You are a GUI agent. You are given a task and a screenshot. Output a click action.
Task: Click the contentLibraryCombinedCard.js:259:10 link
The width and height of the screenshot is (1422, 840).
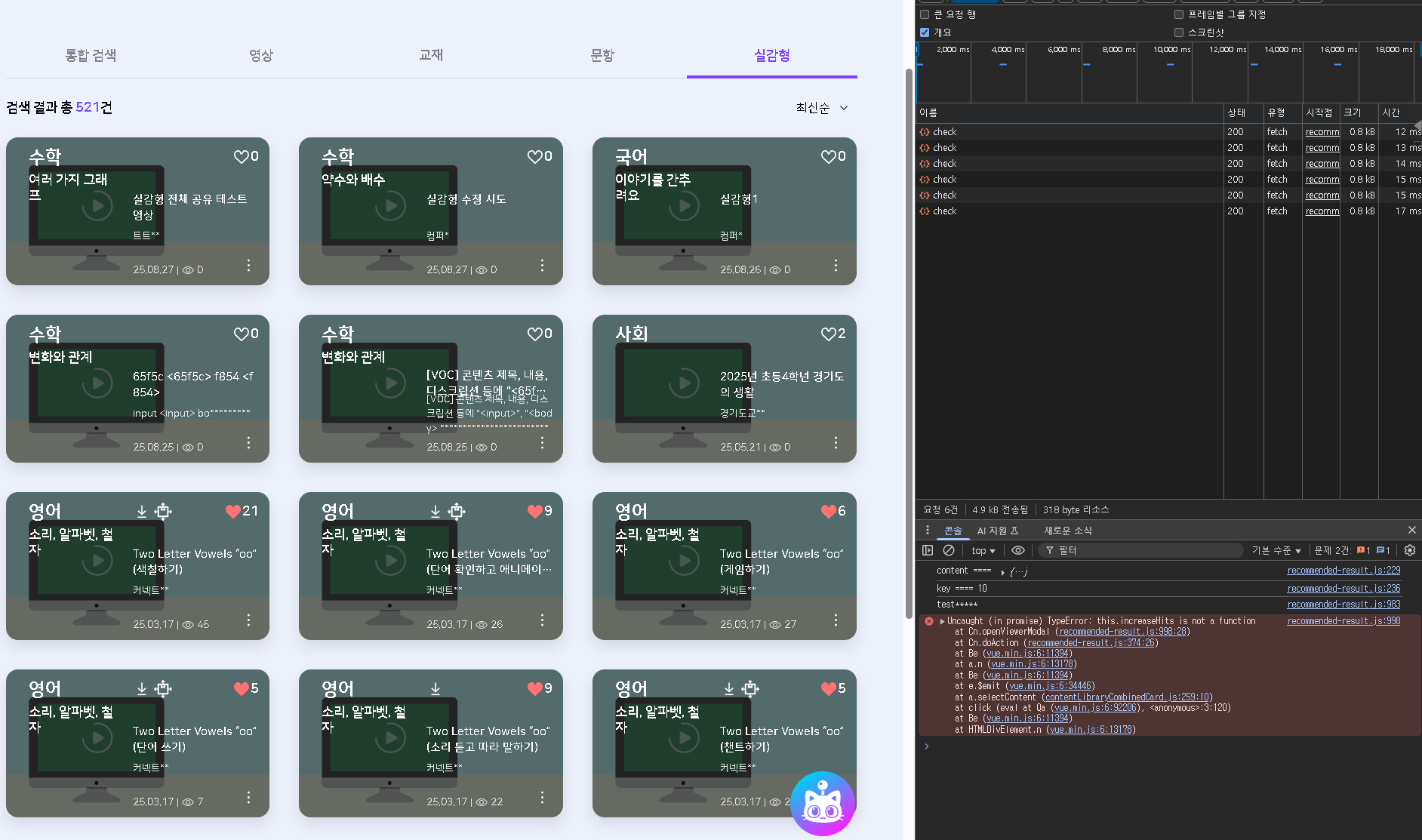pyautogui.click(x=1126, y=697)
